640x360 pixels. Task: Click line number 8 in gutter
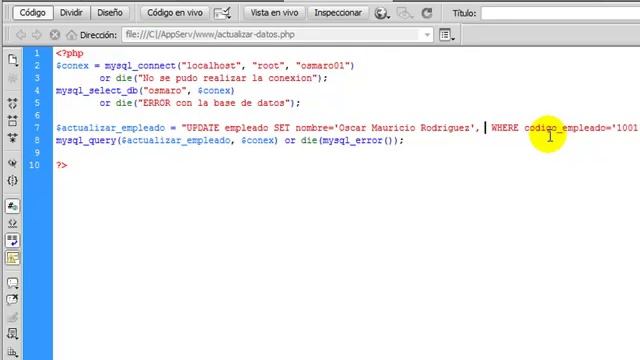coord(37,140)
